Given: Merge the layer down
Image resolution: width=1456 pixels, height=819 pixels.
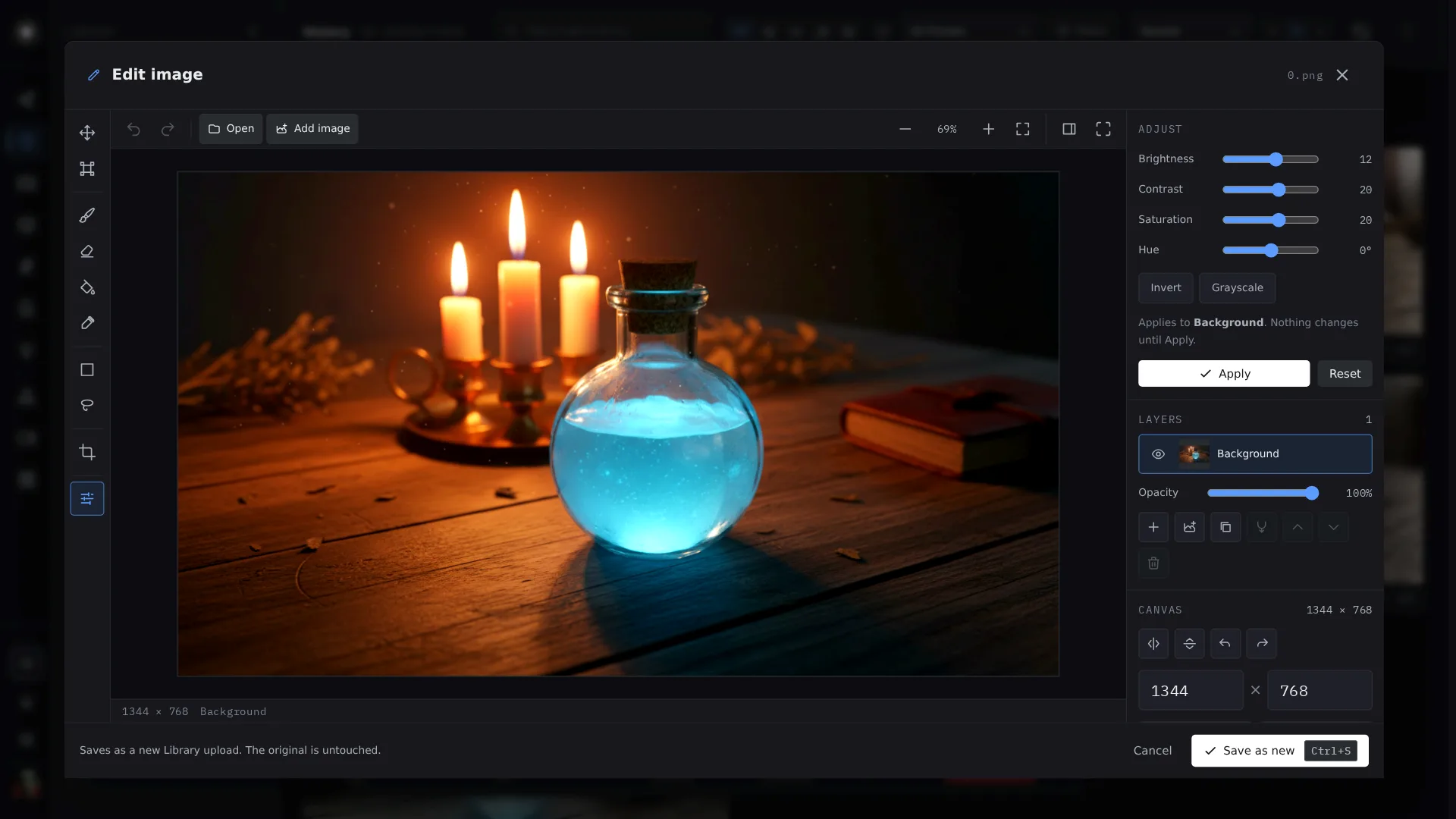Looking at the screenshot, I should pos(1261,527).
